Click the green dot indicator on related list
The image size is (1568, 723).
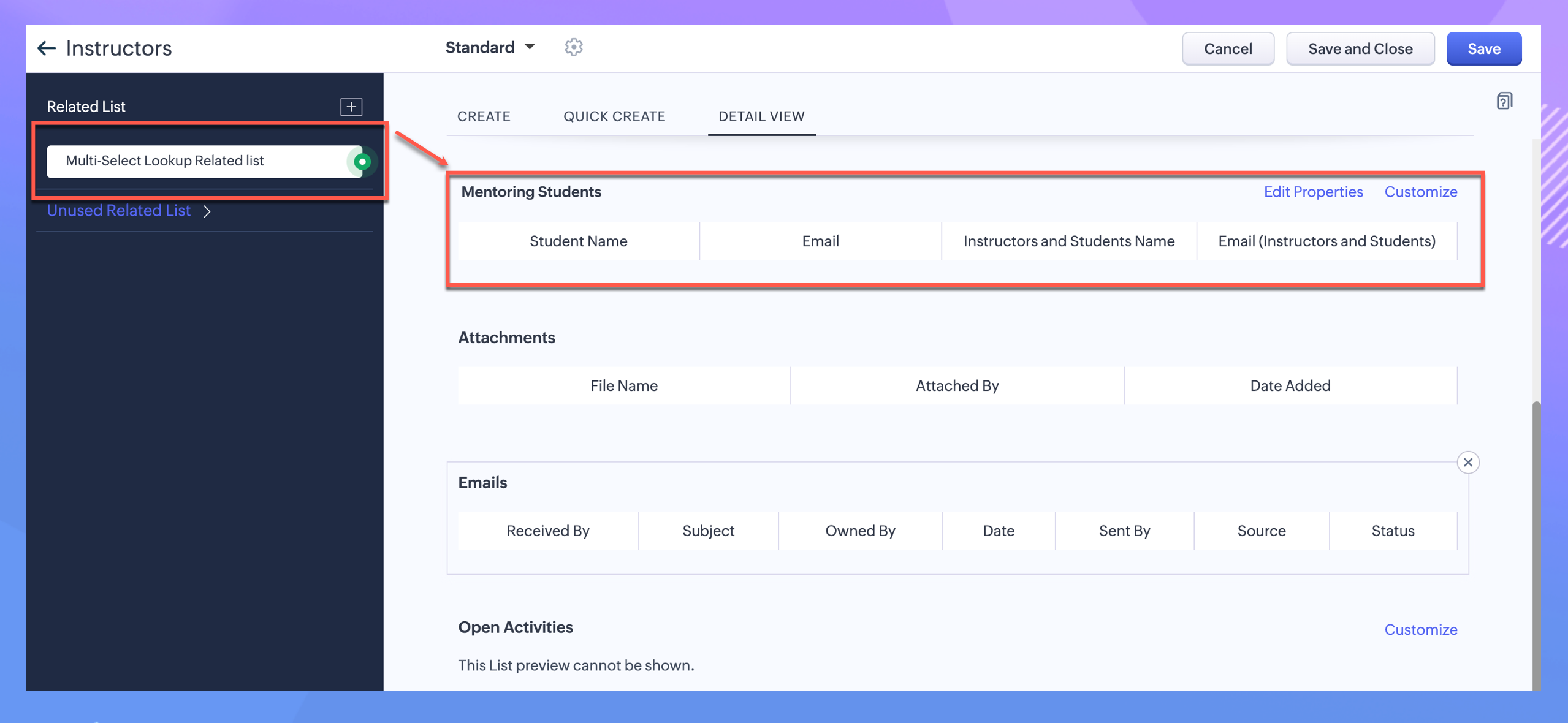click(x=362, y=162)
